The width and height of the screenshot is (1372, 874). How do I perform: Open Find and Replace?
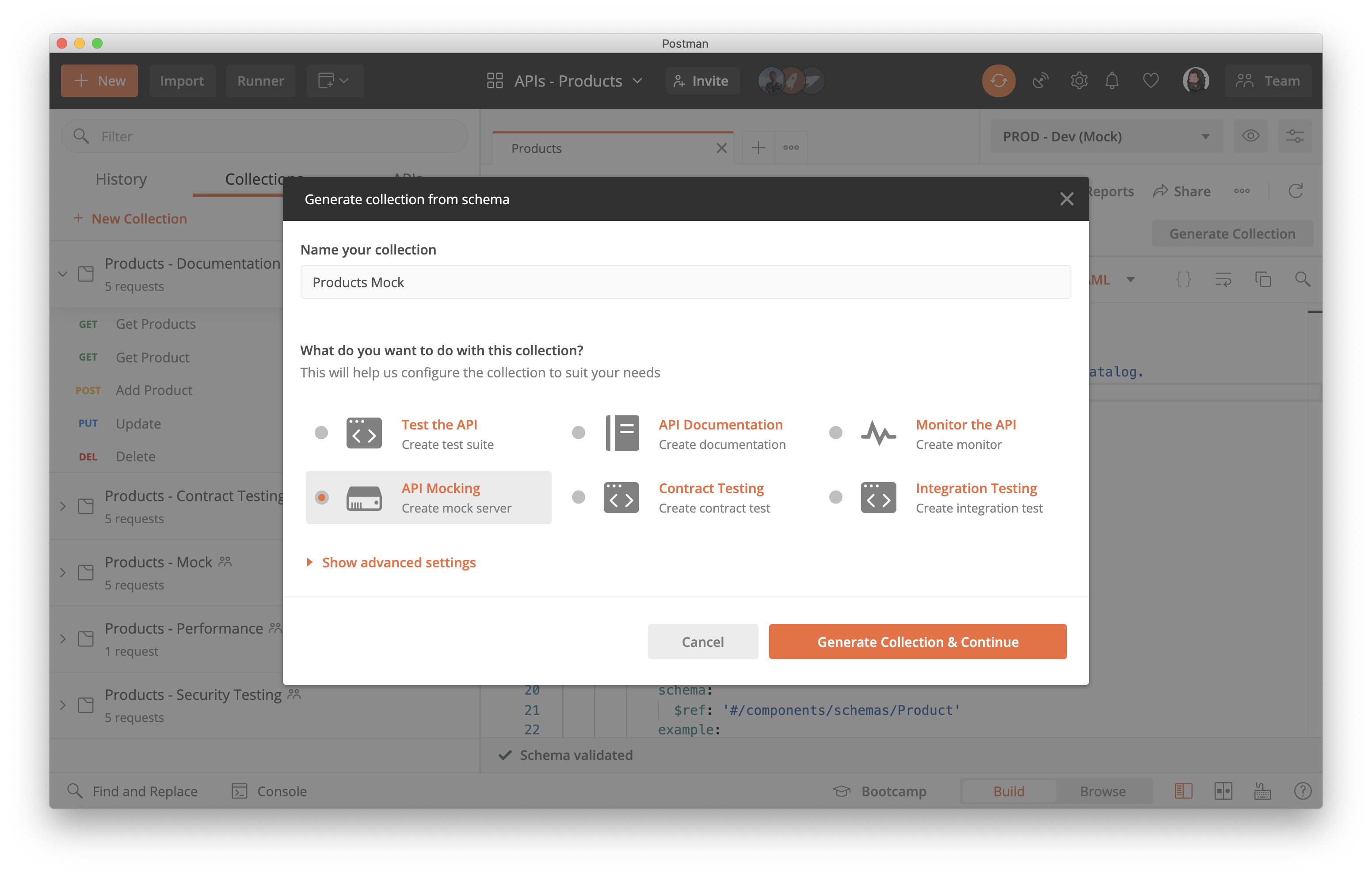coord(132,791)
